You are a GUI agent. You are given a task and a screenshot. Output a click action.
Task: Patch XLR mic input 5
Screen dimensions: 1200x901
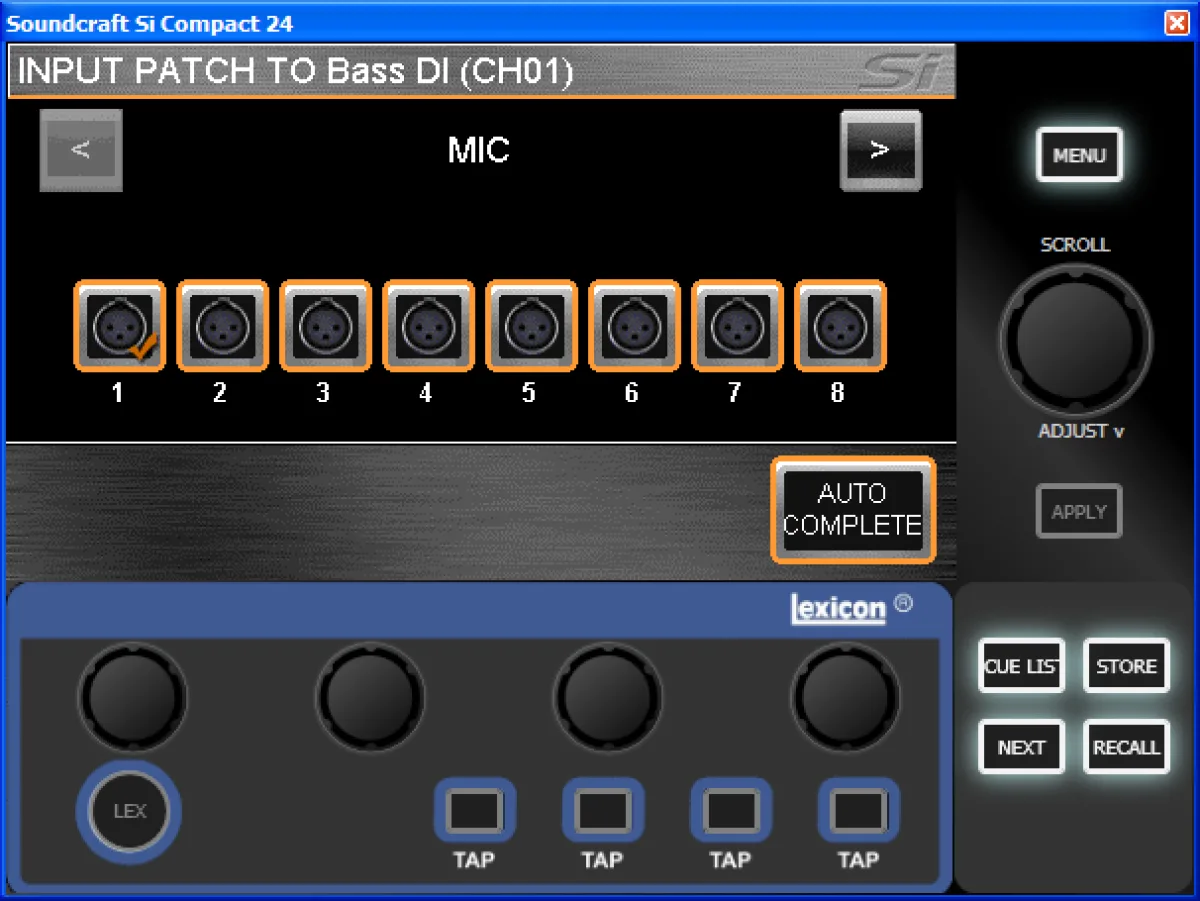pyautogui.click(x=531, y=326)
